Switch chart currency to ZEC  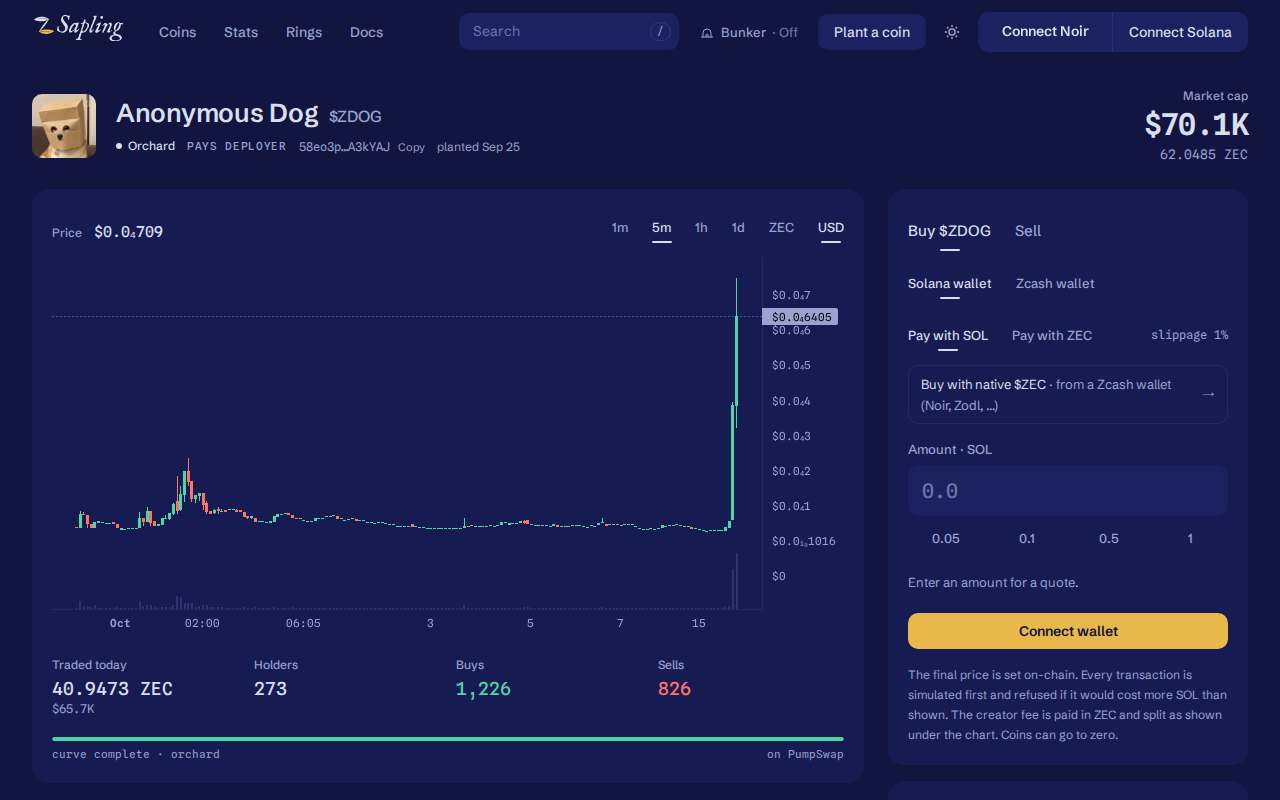(781, 228)
